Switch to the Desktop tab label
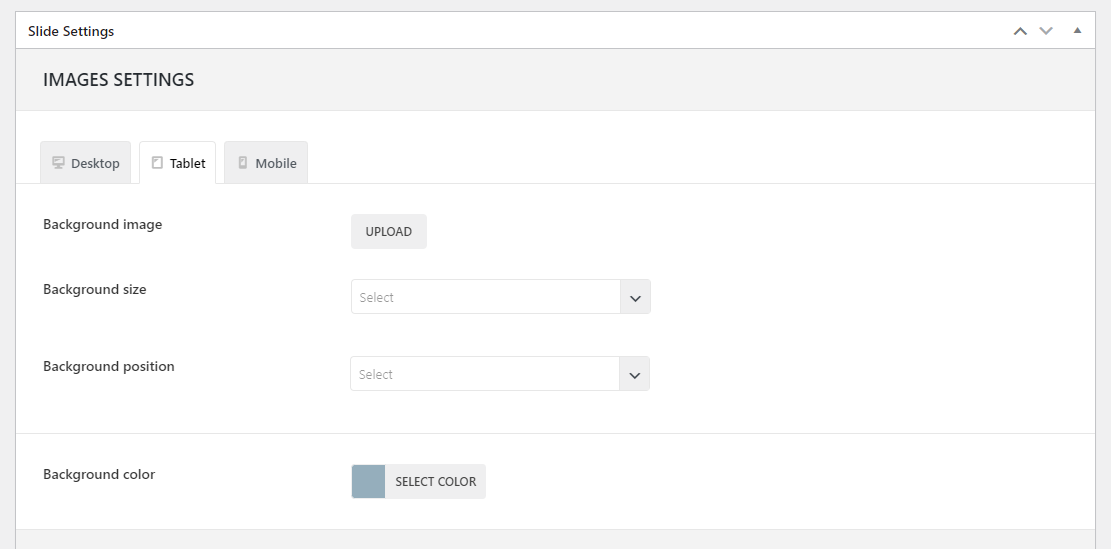 [95, 164]
